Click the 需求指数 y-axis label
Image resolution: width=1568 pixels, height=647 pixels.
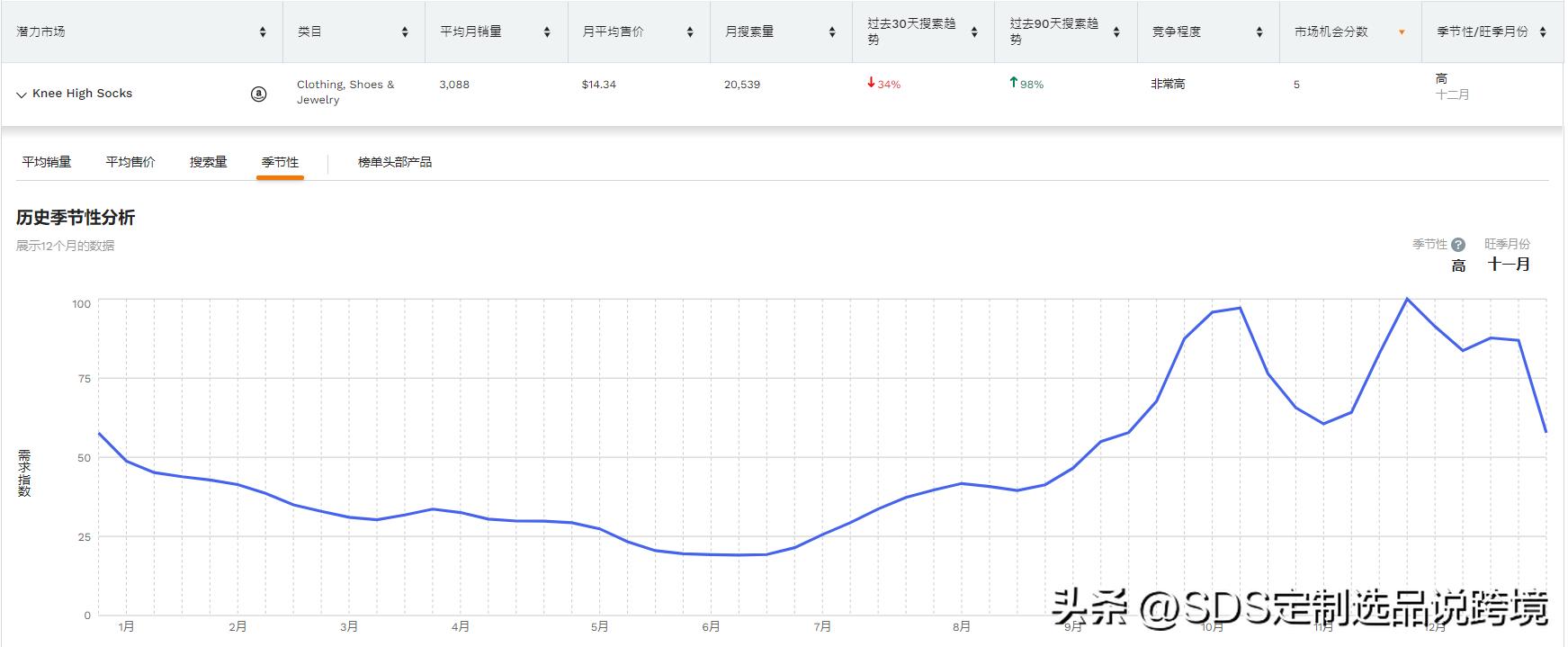(x=24, y=473)
